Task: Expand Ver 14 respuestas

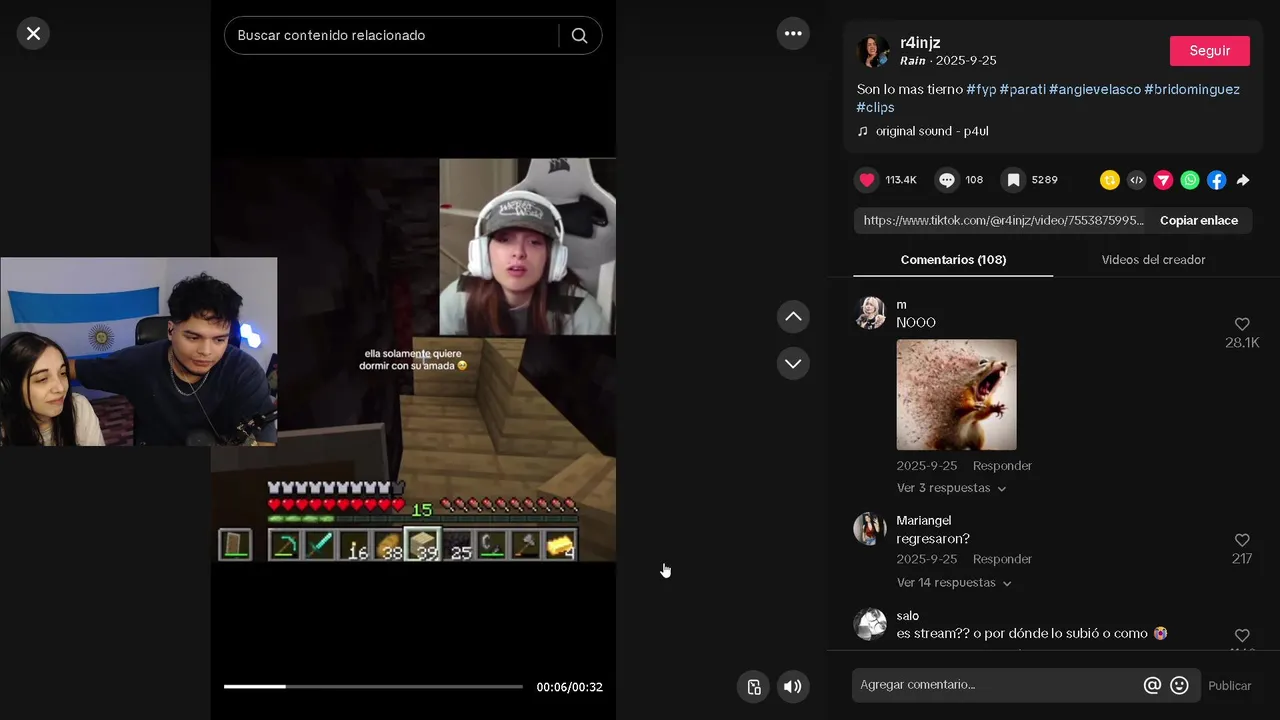Action: pos(954,582)
